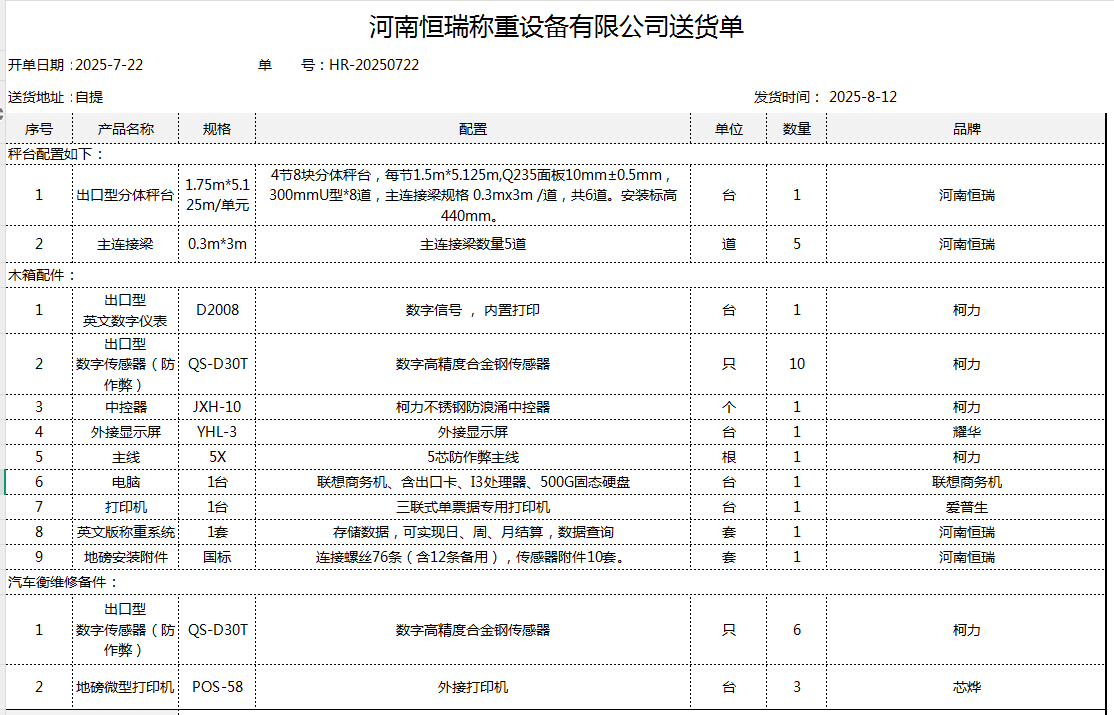The image size is (1114, 715).
Task: Click the 木箱配件 section label
Action: (43, 275)
